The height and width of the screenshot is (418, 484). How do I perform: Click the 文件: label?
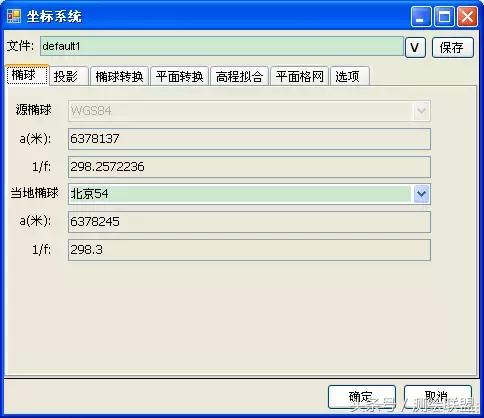tap(20, 46)
